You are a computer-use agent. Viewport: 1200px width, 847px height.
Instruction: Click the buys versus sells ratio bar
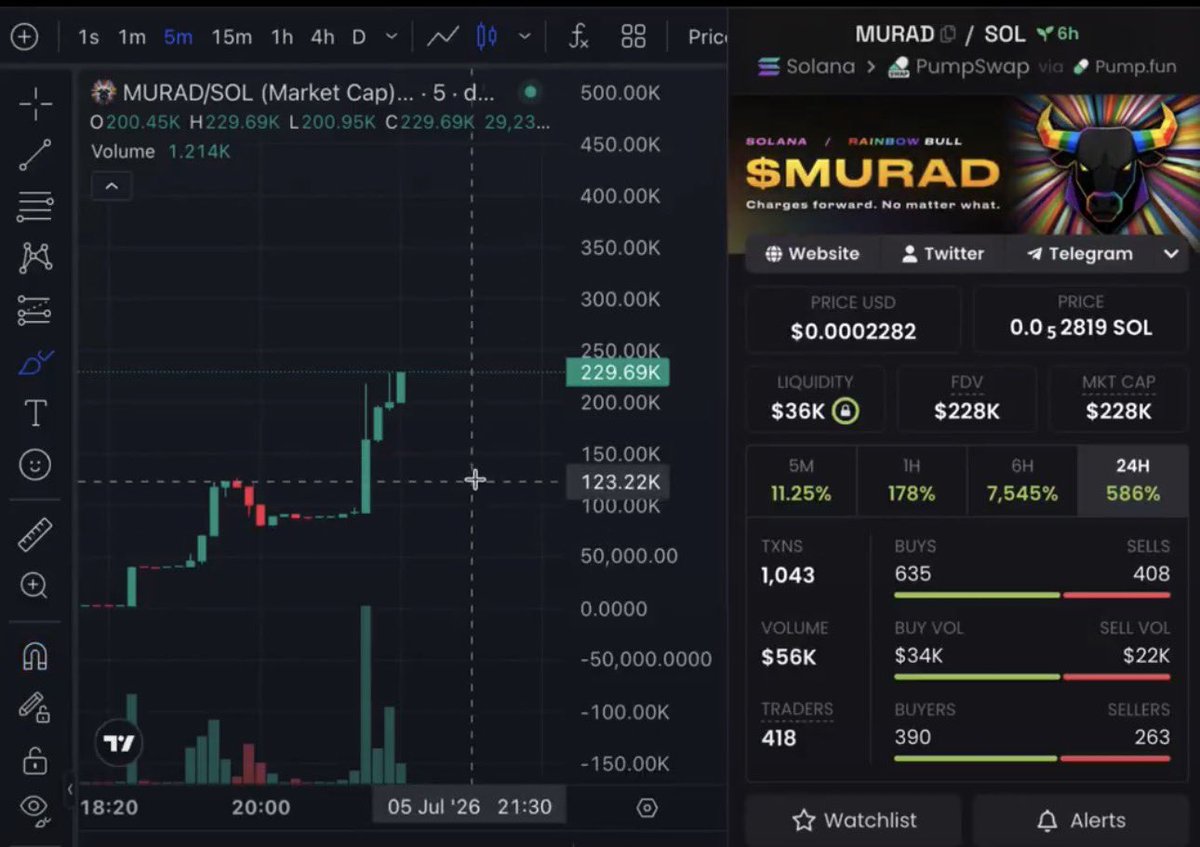point(1032,595)
